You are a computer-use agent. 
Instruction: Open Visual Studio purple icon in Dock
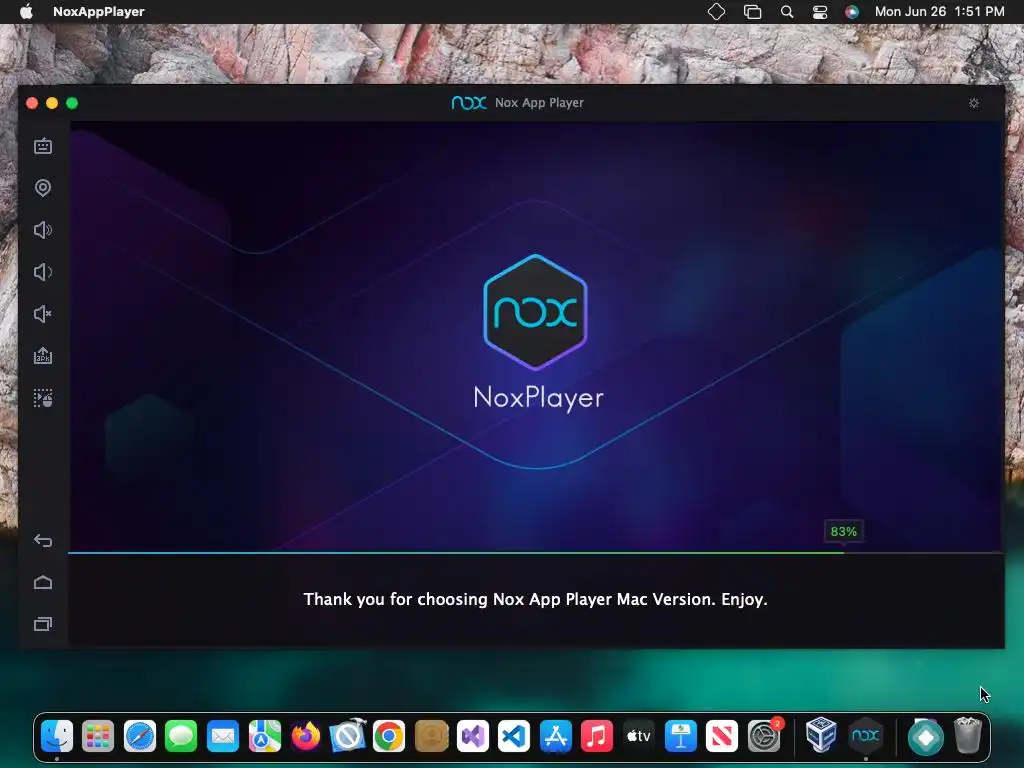[x=473, y=737]
